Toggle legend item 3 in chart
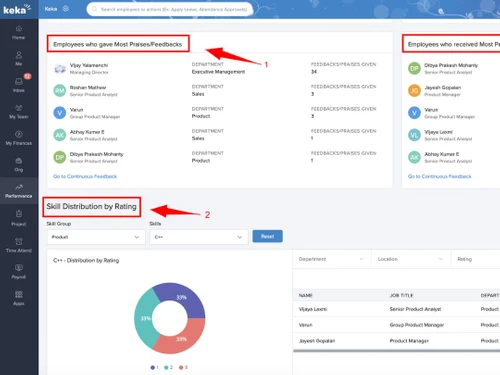The height and width of the screenshot is (375, 500). click(x=183, y=367)
